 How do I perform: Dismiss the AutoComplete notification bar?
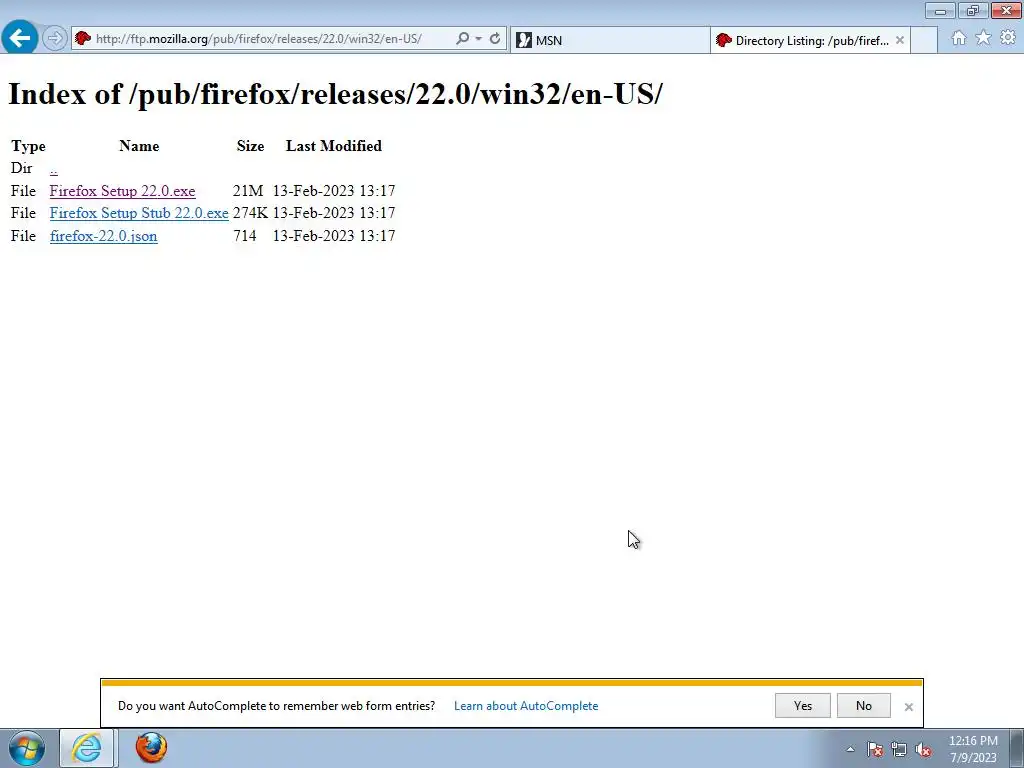[908, 707]
